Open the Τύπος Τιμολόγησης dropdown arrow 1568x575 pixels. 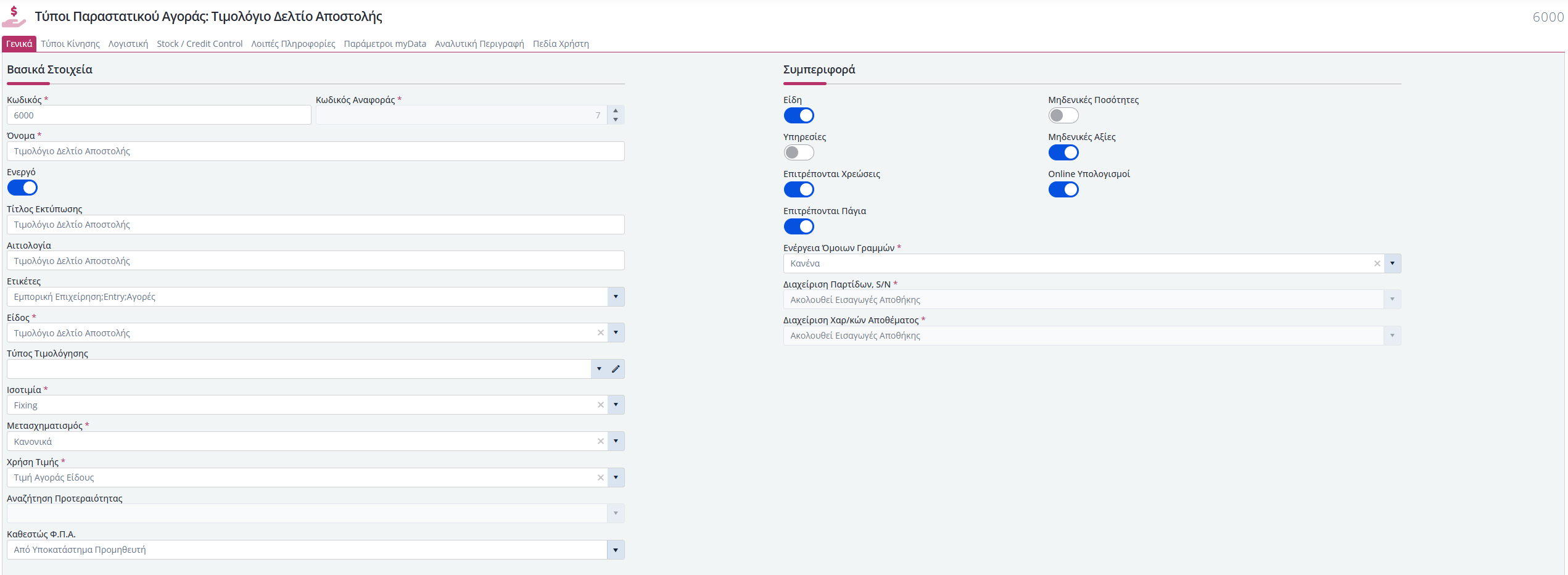(x=599, y=369)
